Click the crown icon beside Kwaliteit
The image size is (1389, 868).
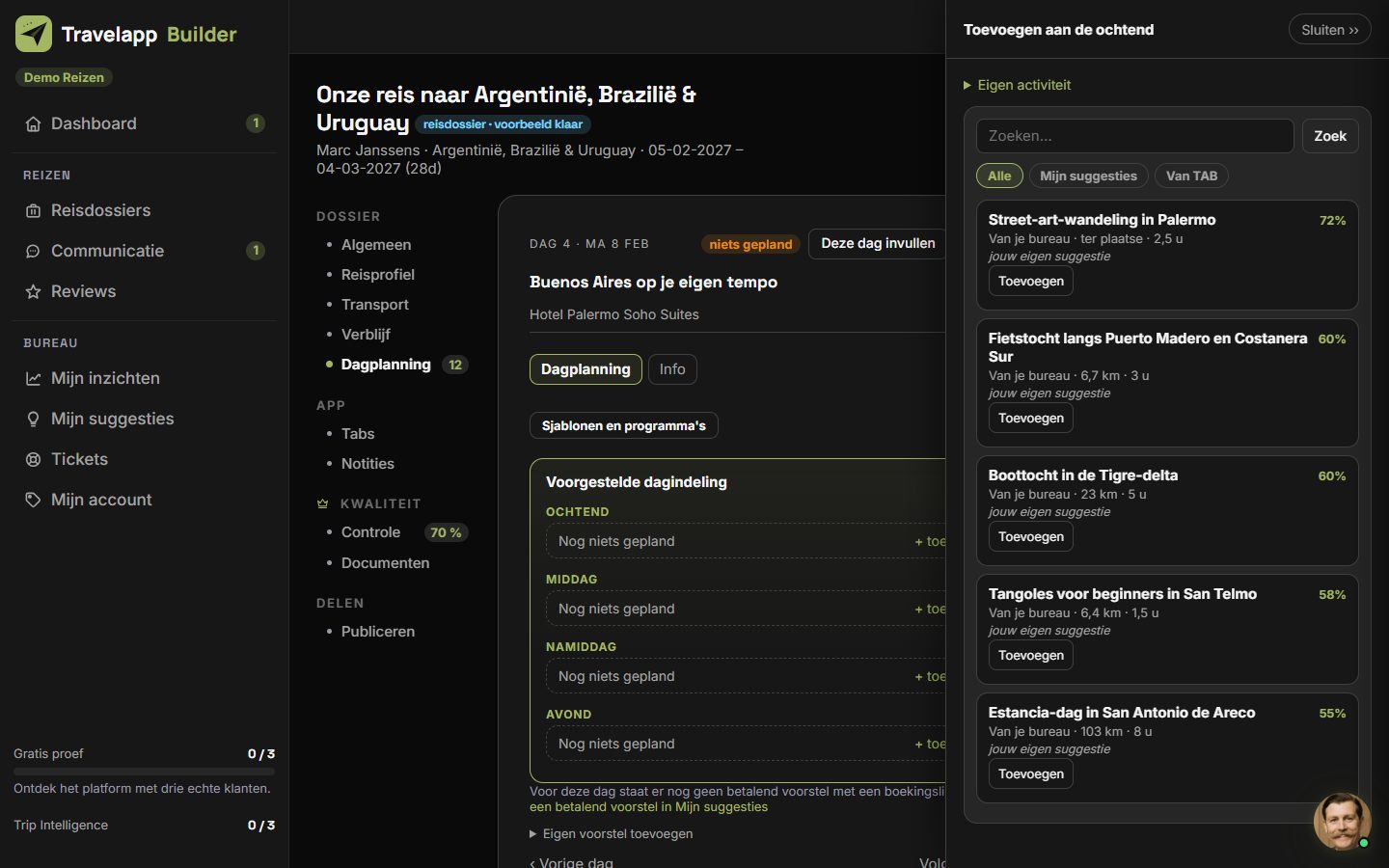tap(323, 503)
